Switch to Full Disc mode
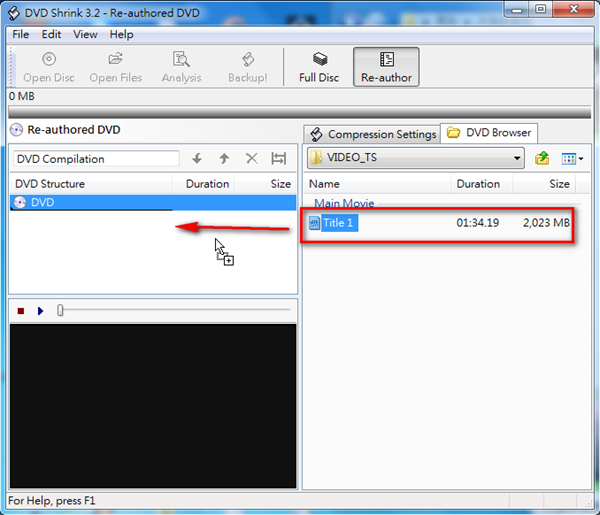 tap(319, 67)
